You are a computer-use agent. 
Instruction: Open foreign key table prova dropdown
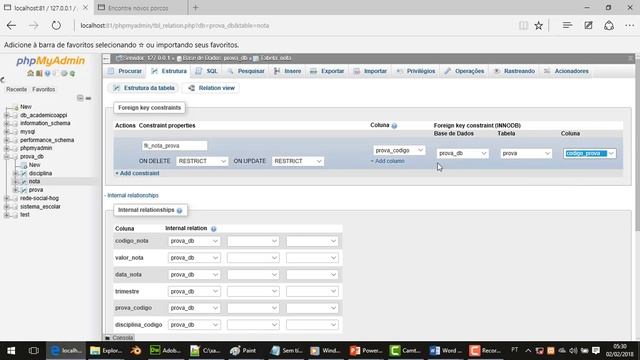pos(526,153)
